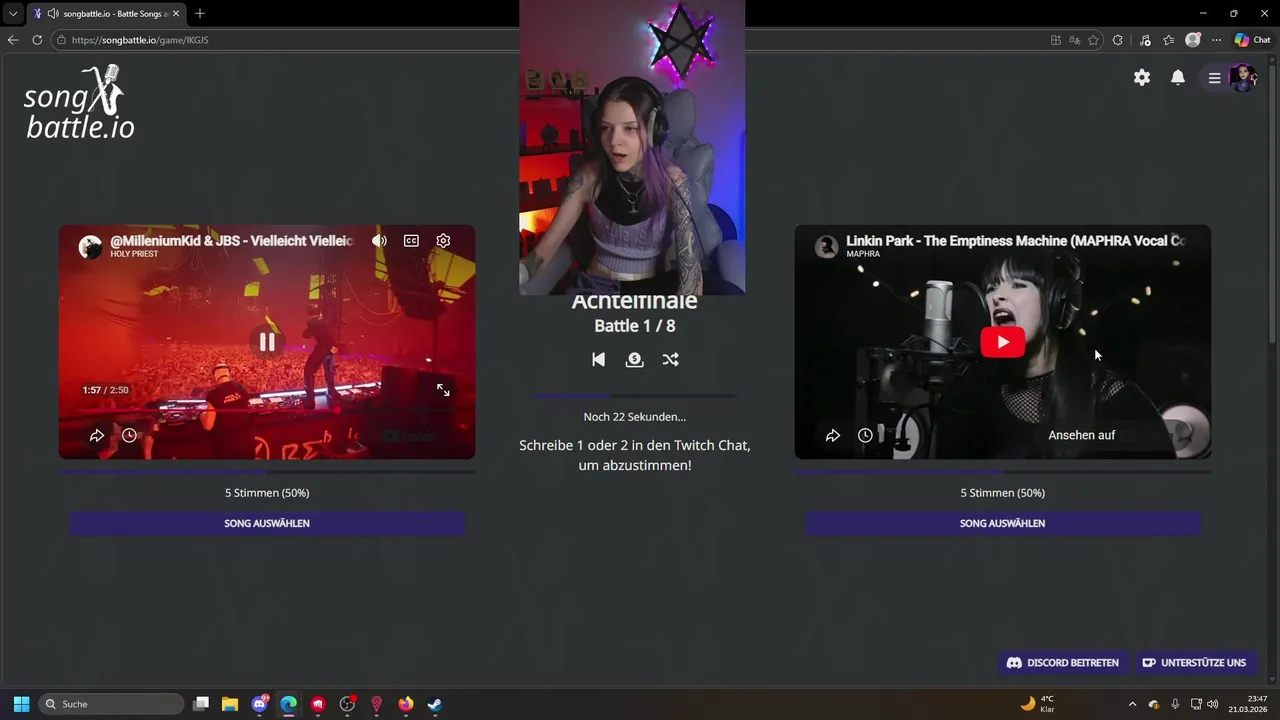Click the DISCORD BEITRETEN button
The width and height of the screenshot is (1280, 720).
1062,663
